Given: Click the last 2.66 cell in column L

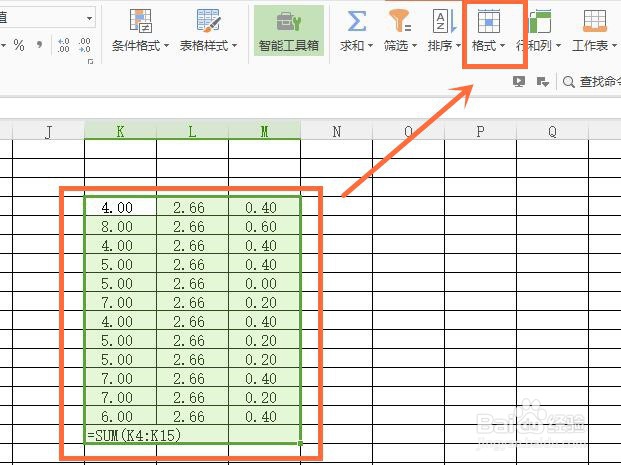Looking at the screenshot, I should (192, 416).
